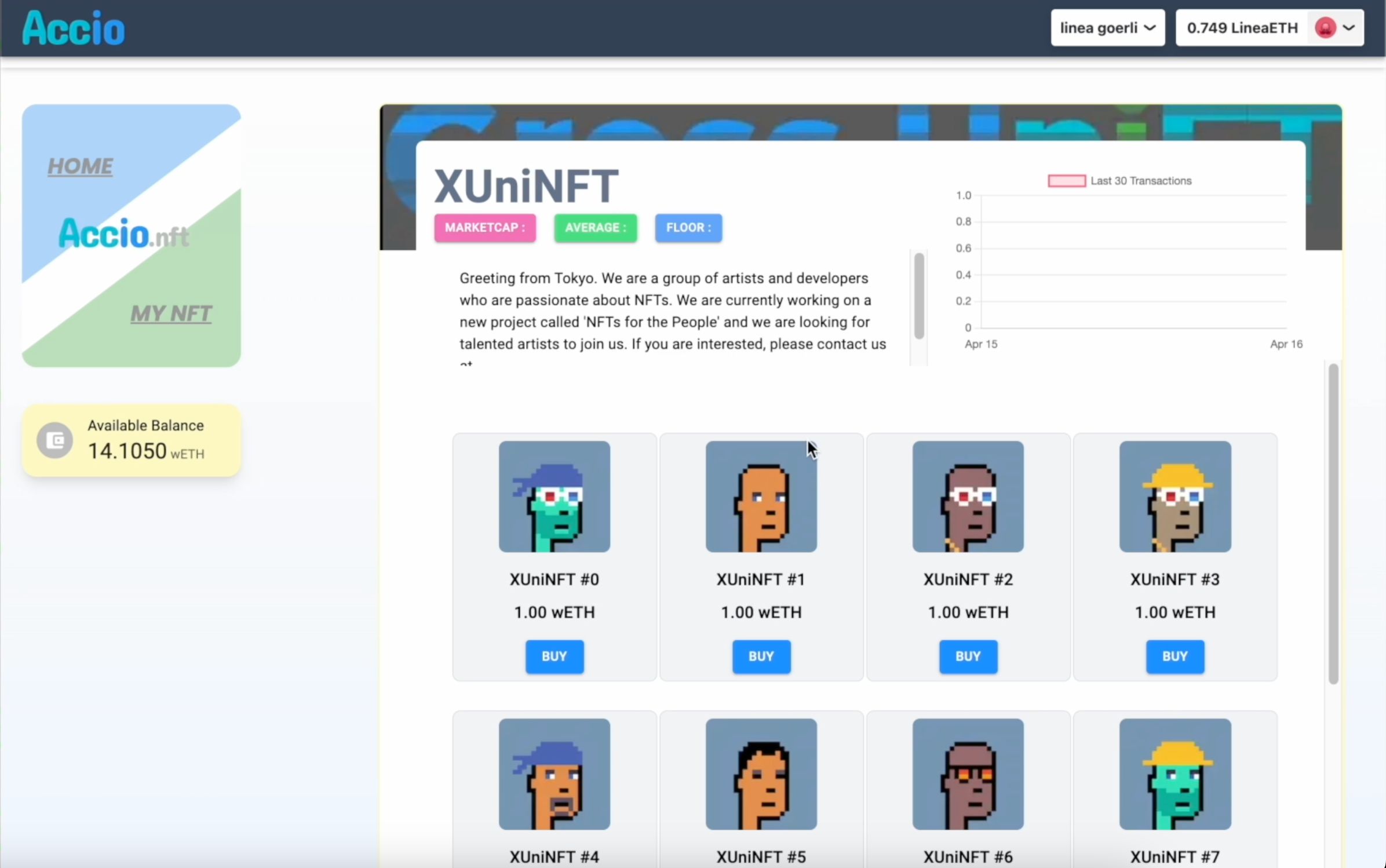Open the MY NFT page link
The height and width of the screenshot is (868, 1386).
tap(171, 314)
